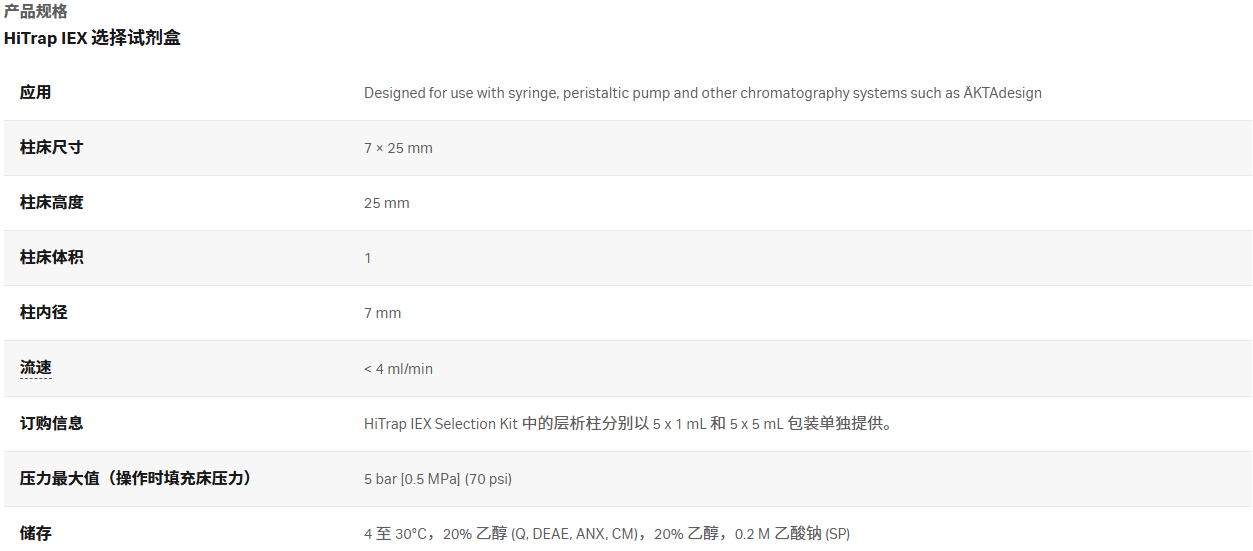
Task: Select the 柱床高度 row label
Action: (x=52, y=203)
